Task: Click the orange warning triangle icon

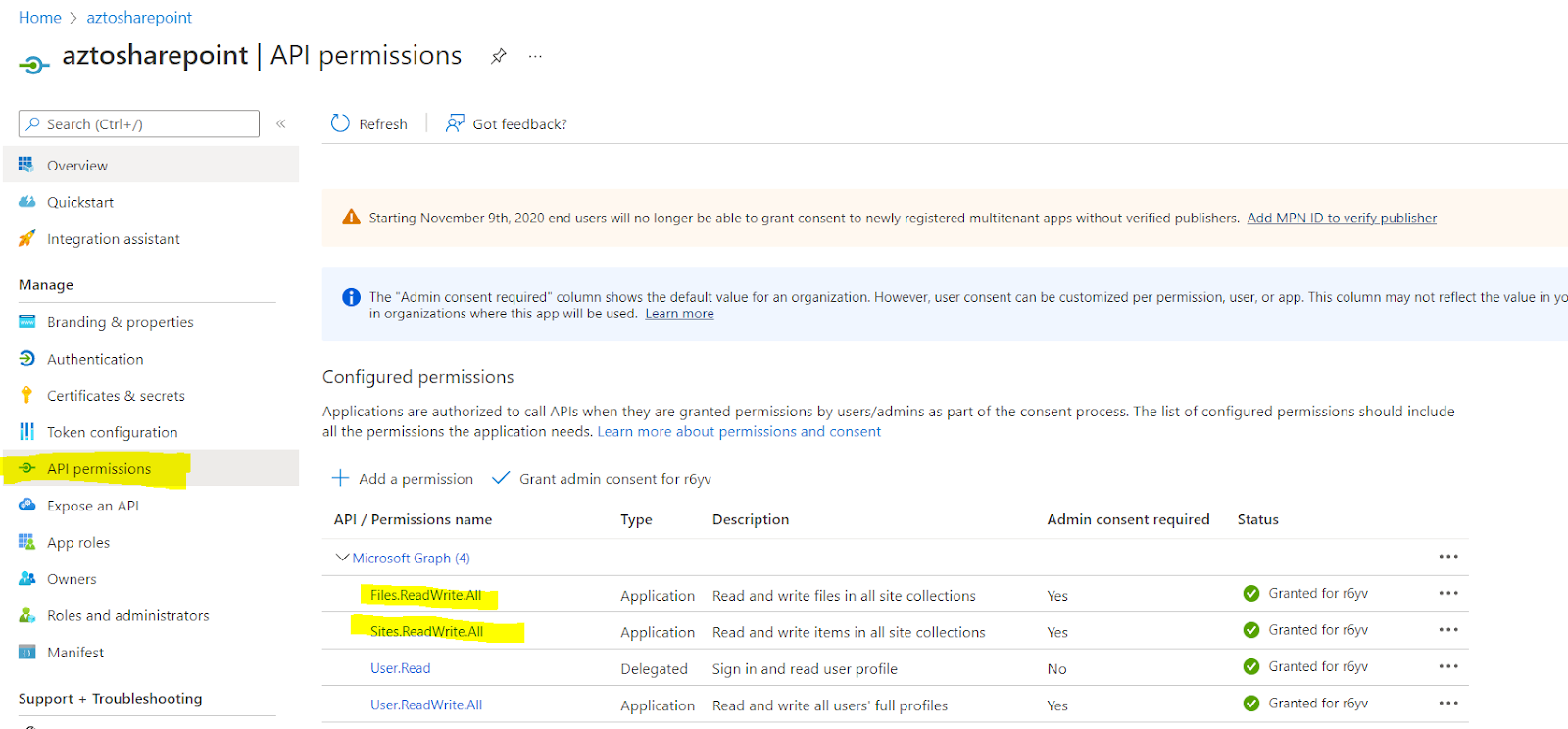Action: tap(351, 217)
